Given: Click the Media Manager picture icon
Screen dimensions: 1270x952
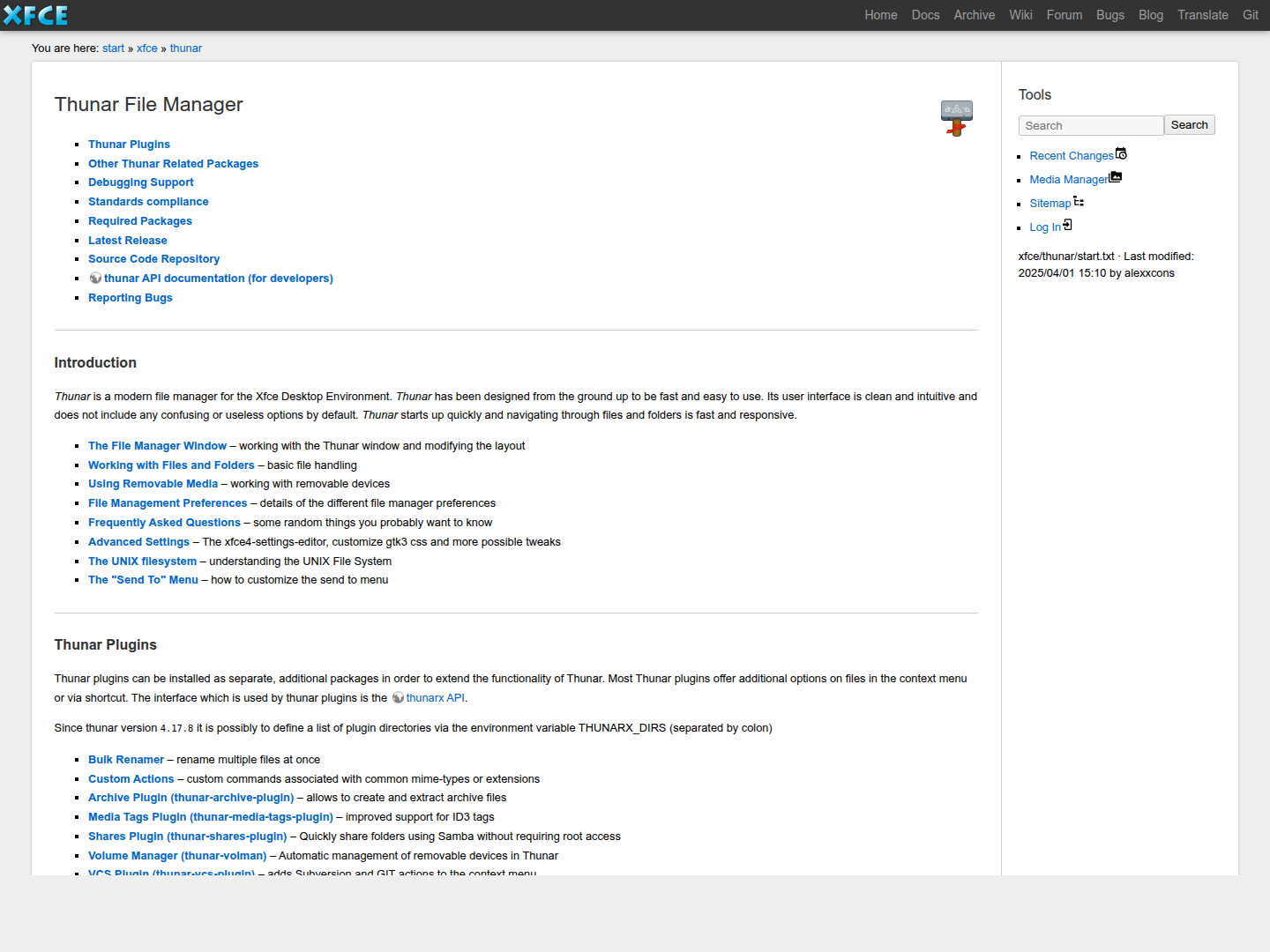Looking at the screenshot, I should point(1116,177).
